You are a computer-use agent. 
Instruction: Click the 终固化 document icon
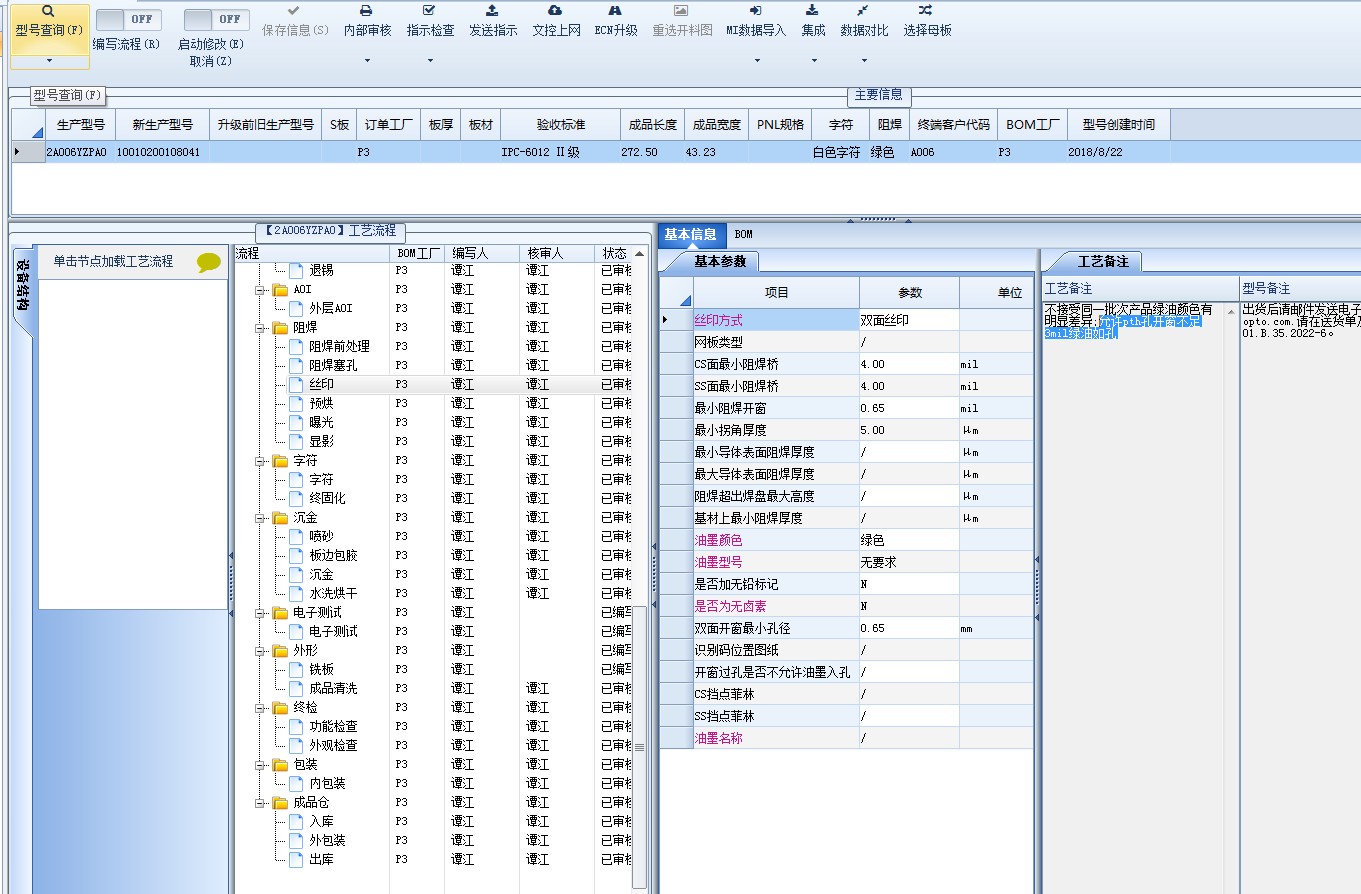click(296, 498)
